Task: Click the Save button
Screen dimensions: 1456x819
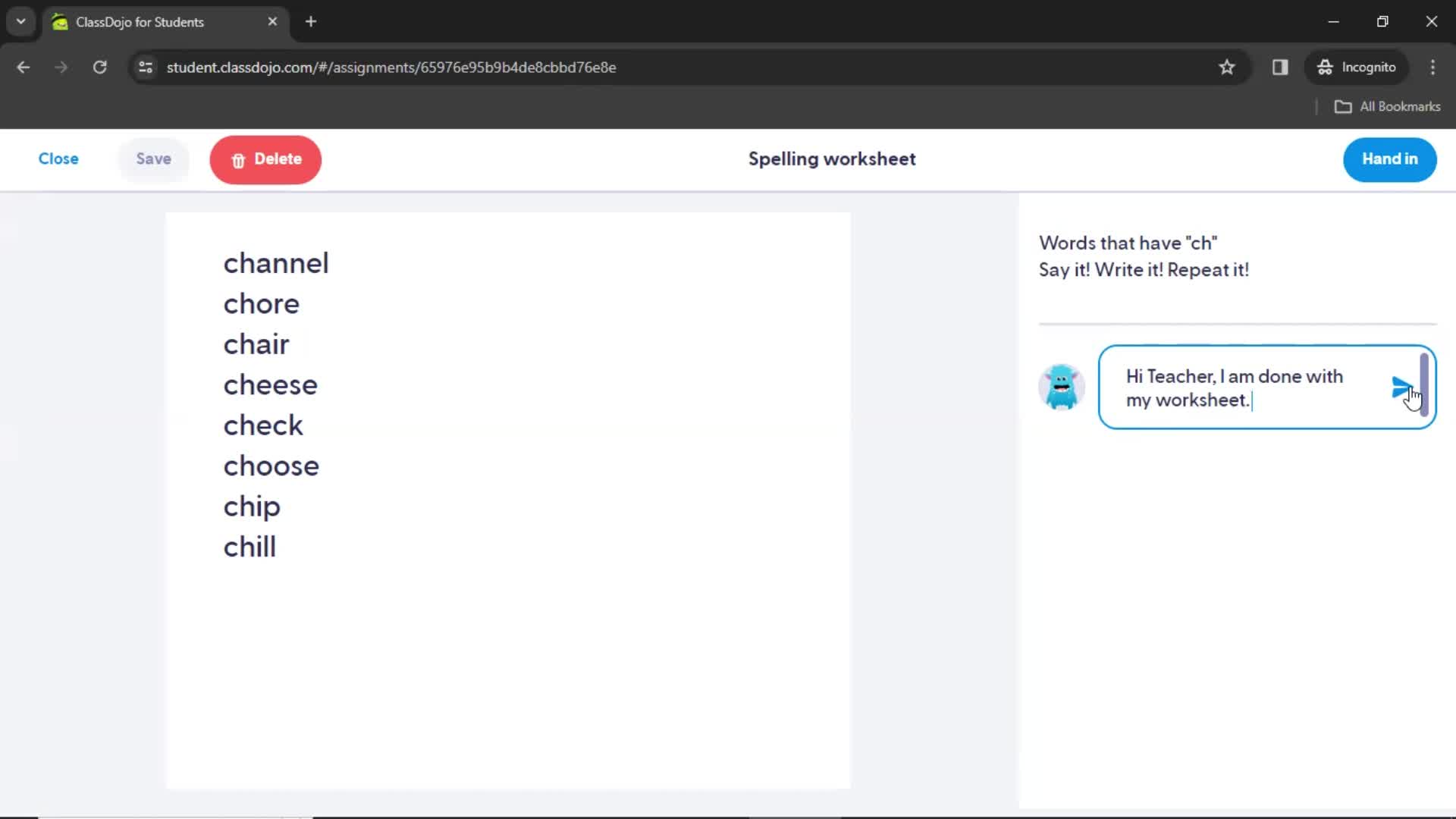Action: [154, 158]
